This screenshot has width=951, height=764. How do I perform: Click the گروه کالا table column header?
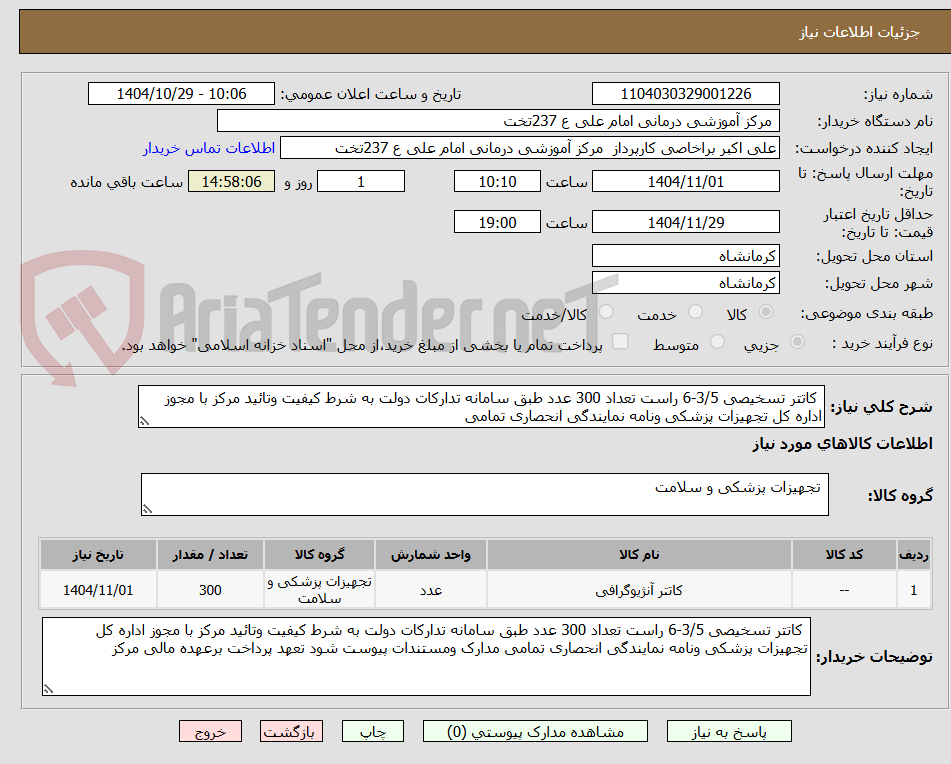pyautogui.click(x=319, y=555)
